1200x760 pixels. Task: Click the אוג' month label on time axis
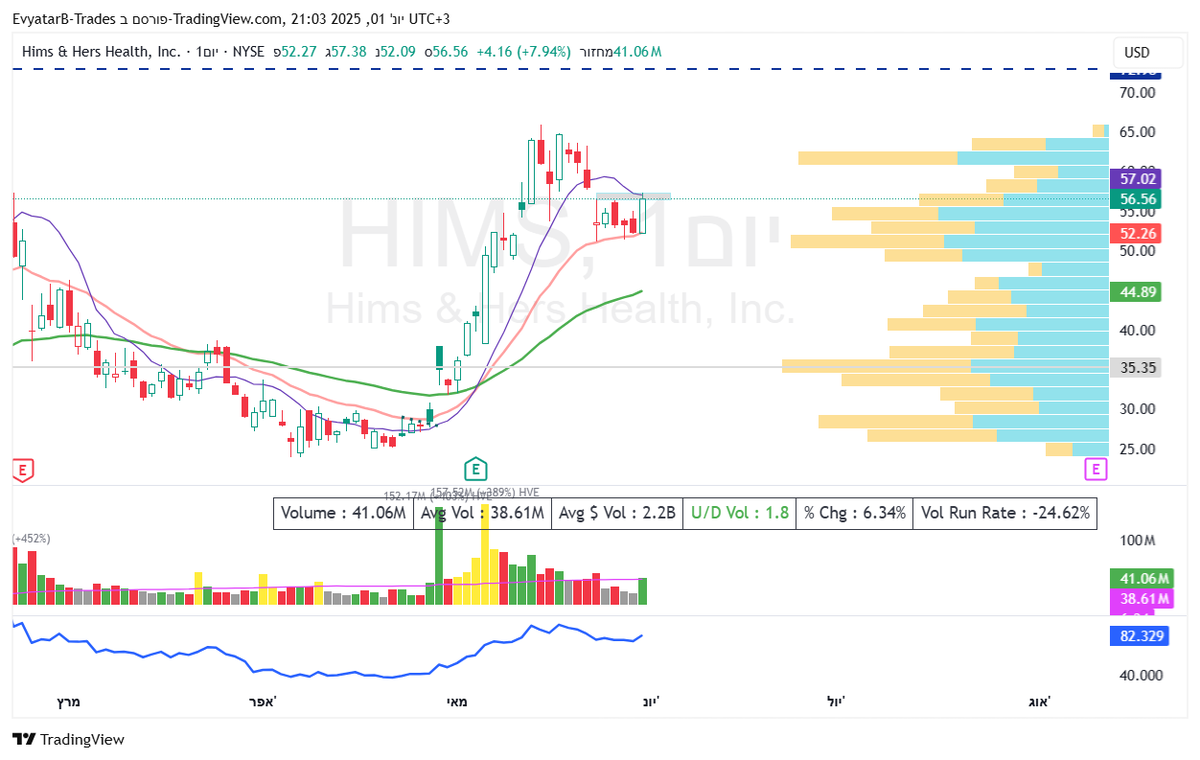1040,702
